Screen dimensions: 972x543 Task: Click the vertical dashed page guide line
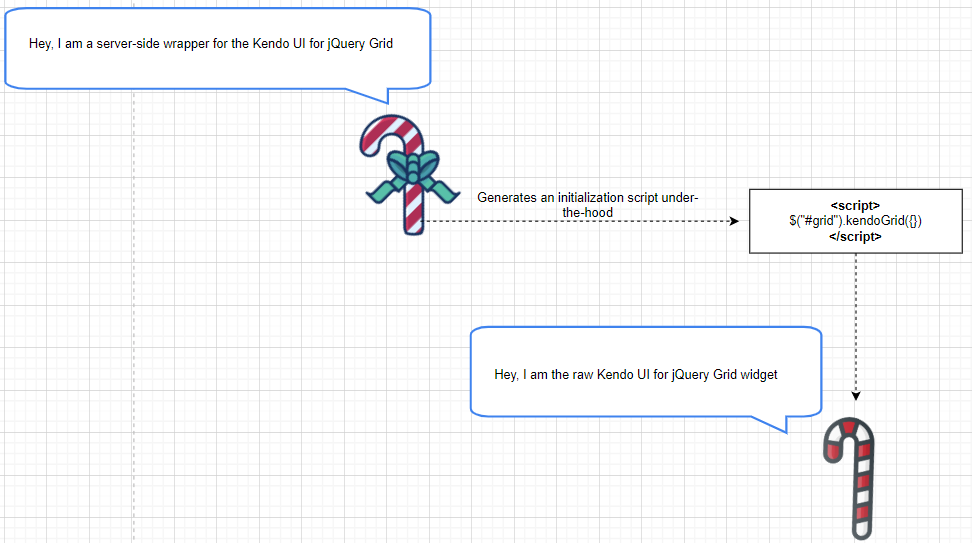(x=133, y=316)
